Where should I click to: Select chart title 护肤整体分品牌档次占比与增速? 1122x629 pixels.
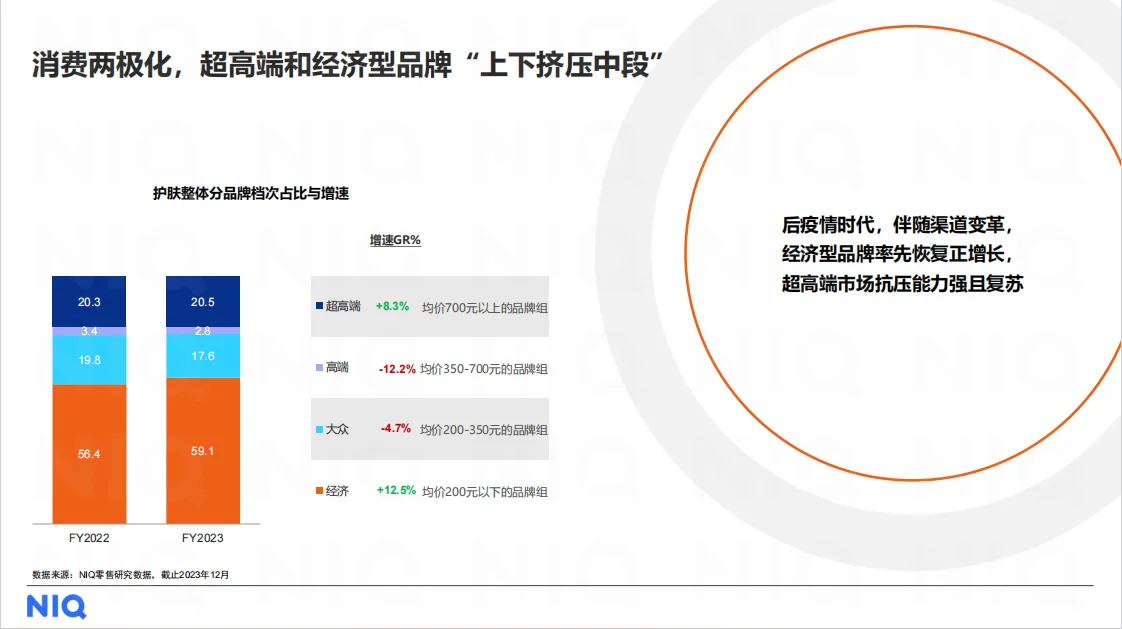click(x=251, y=193)
